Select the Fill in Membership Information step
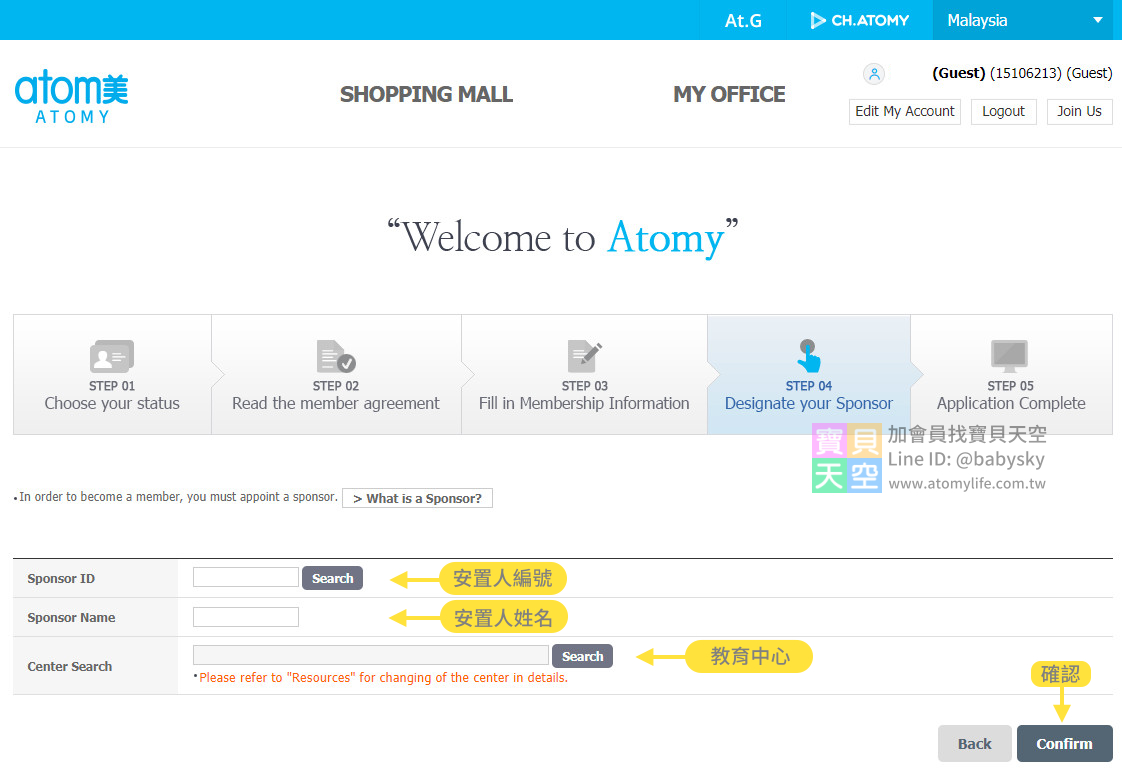This screenshot has width=1122, height=775. point(585,375)
